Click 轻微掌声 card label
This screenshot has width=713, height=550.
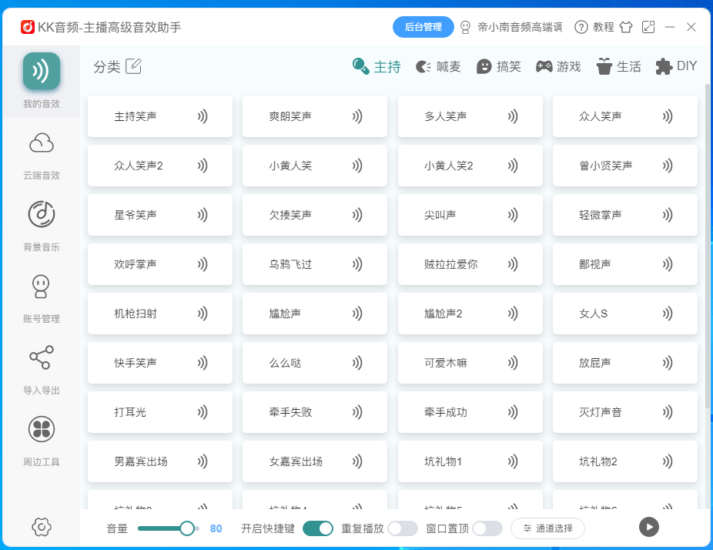coord(600,215)
